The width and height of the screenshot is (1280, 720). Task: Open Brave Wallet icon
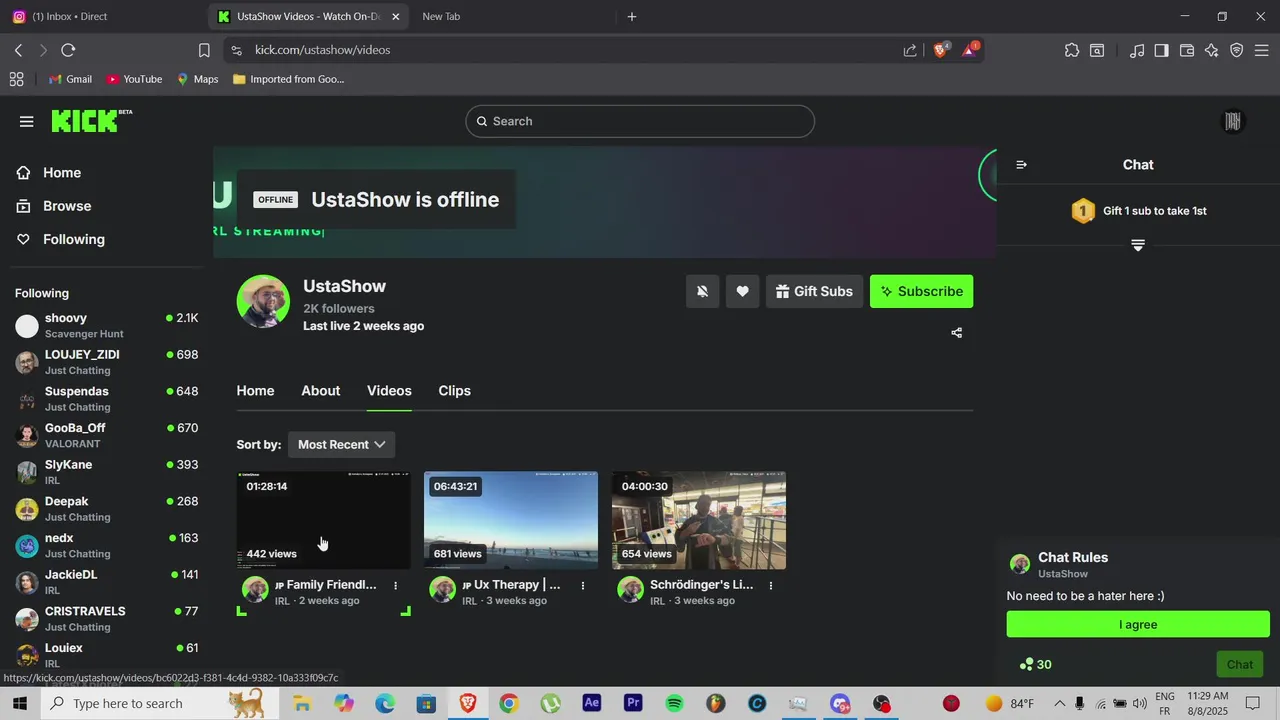point(1187,50)
